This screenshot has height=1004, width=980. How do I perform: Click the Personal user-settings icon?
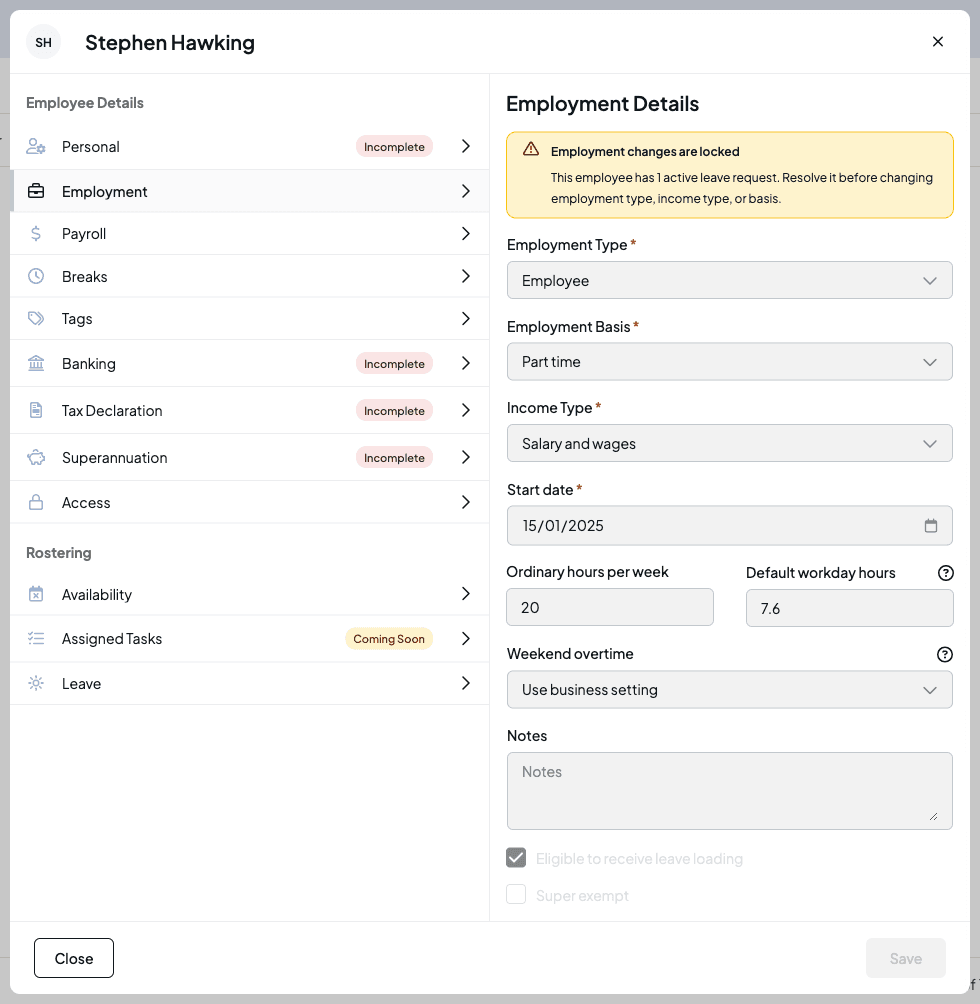[36, 147]
